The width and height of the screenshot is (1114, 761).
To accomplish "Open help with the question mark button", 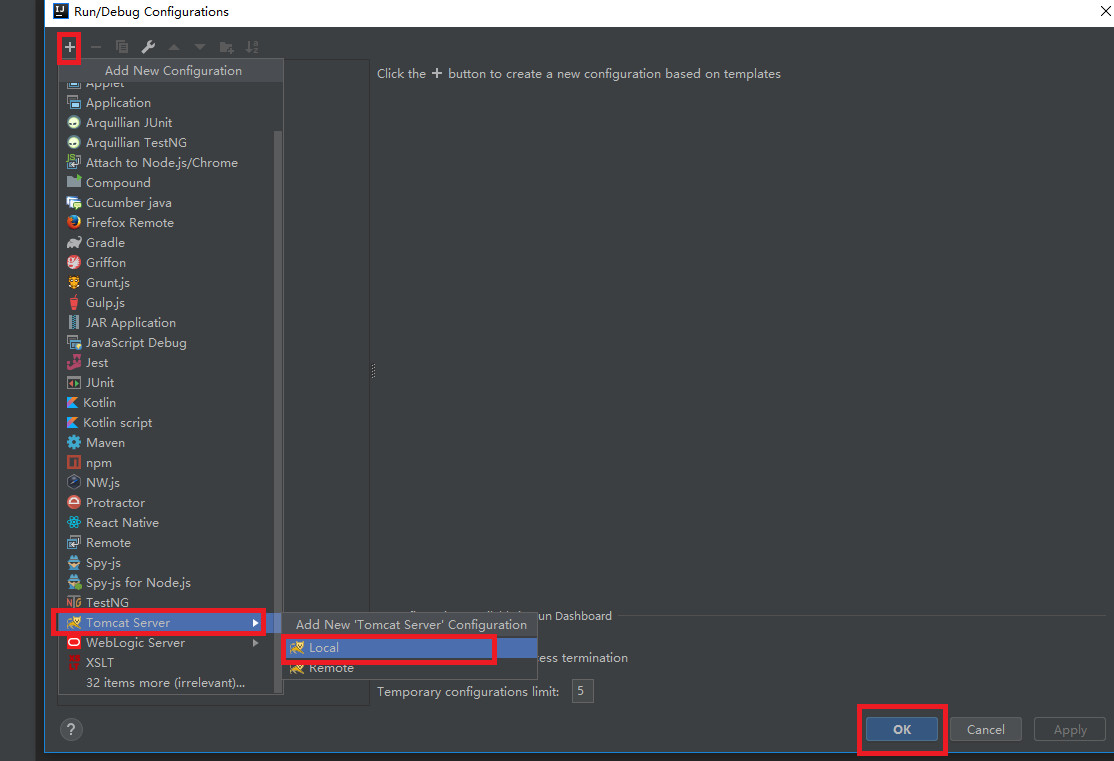I will click(x=71, y=729).
